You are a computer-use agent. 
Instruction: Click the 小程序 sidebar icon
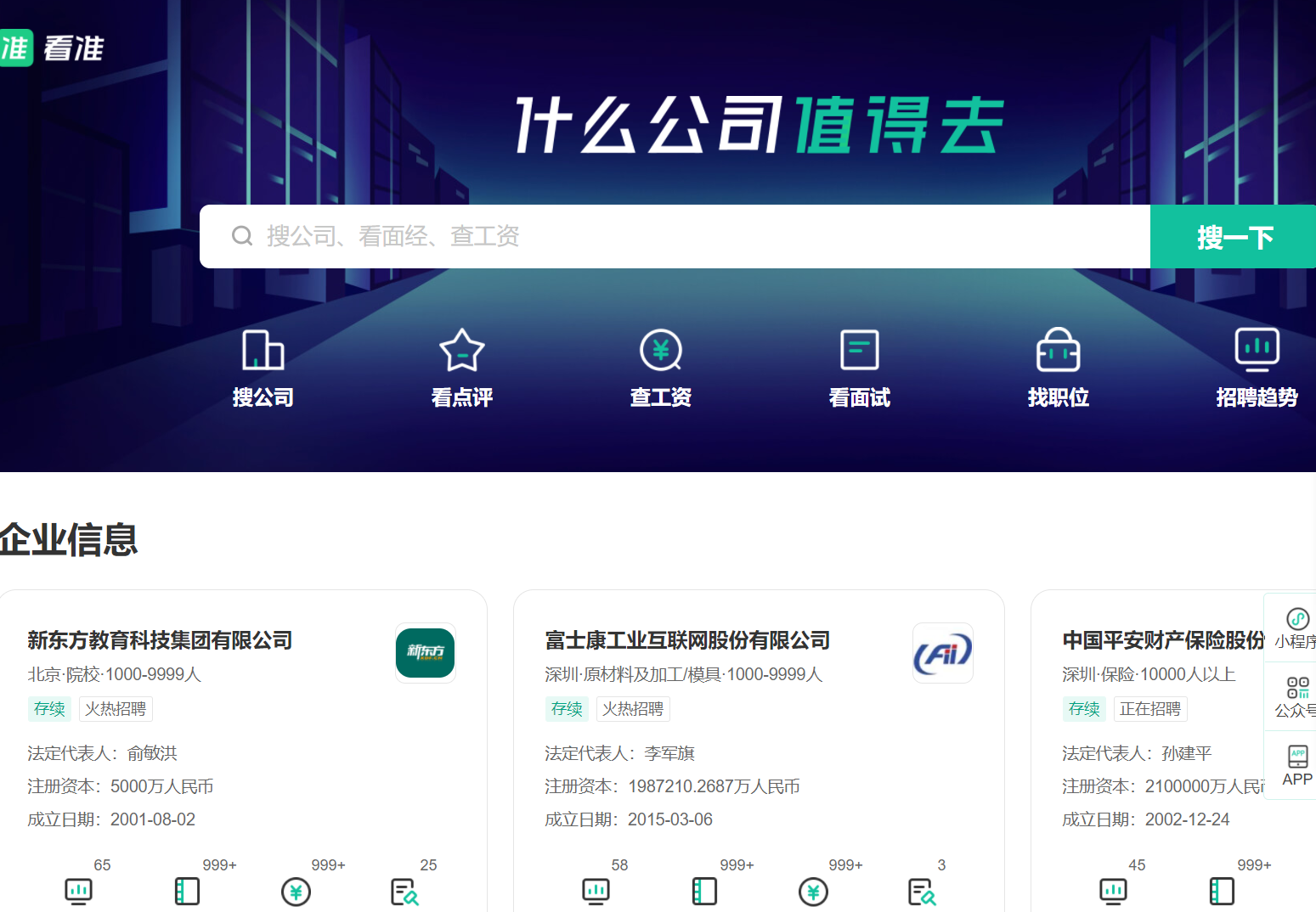[x=1296, y=620]
